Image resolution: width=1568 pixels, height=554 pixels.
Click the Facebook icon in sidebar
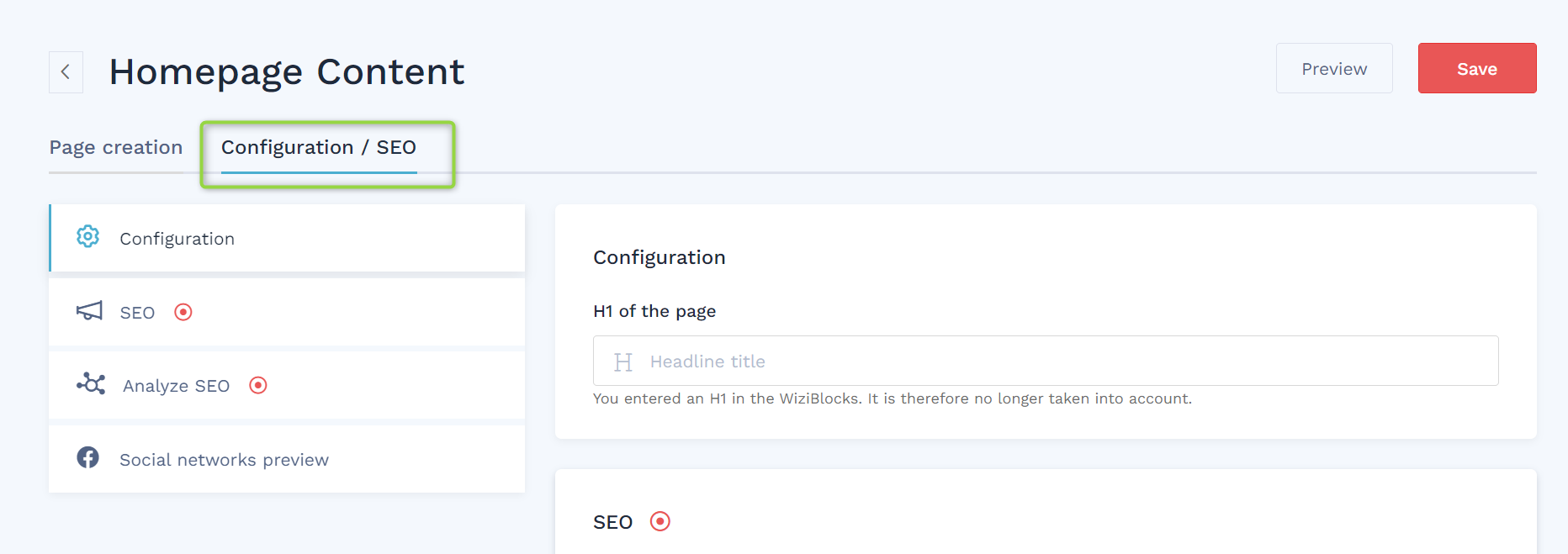(88, 457)
